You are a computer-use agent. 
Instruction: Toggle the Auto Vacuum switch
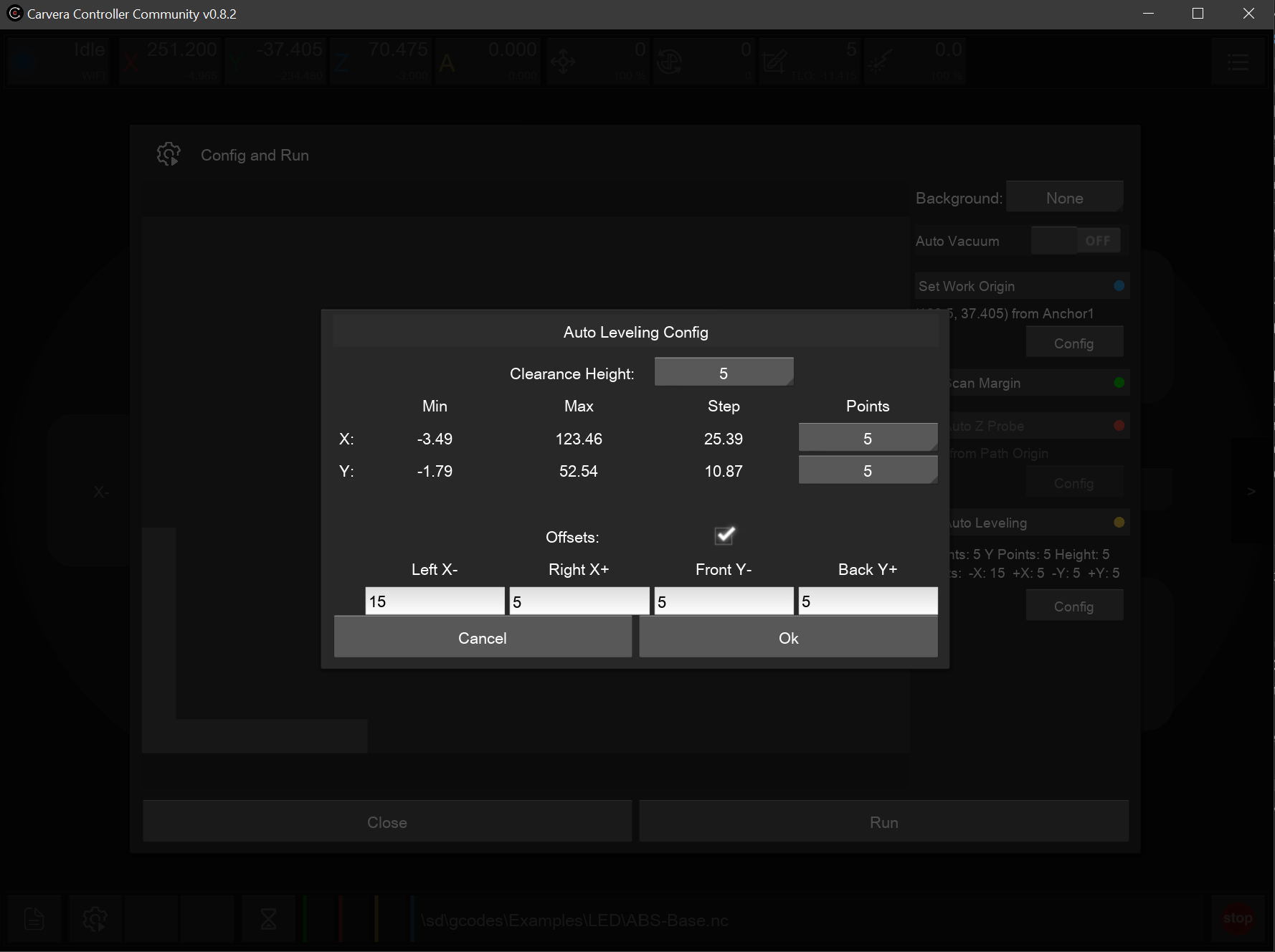pos(1076,241)
